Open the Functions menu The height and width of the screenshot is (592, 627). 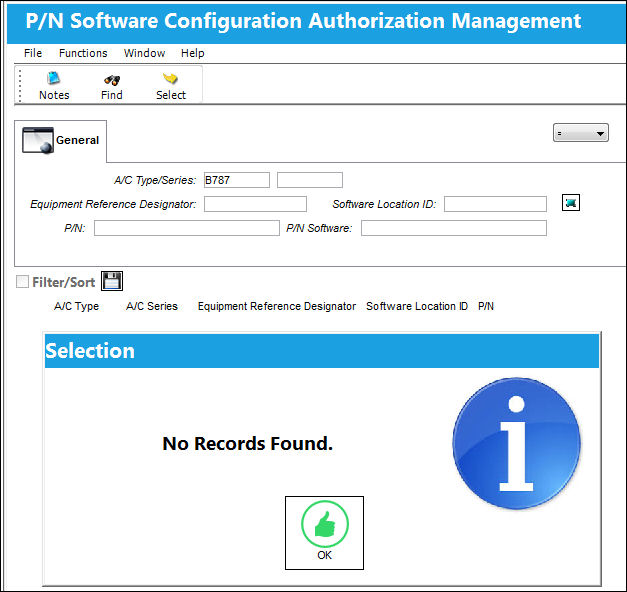[83, 53]
